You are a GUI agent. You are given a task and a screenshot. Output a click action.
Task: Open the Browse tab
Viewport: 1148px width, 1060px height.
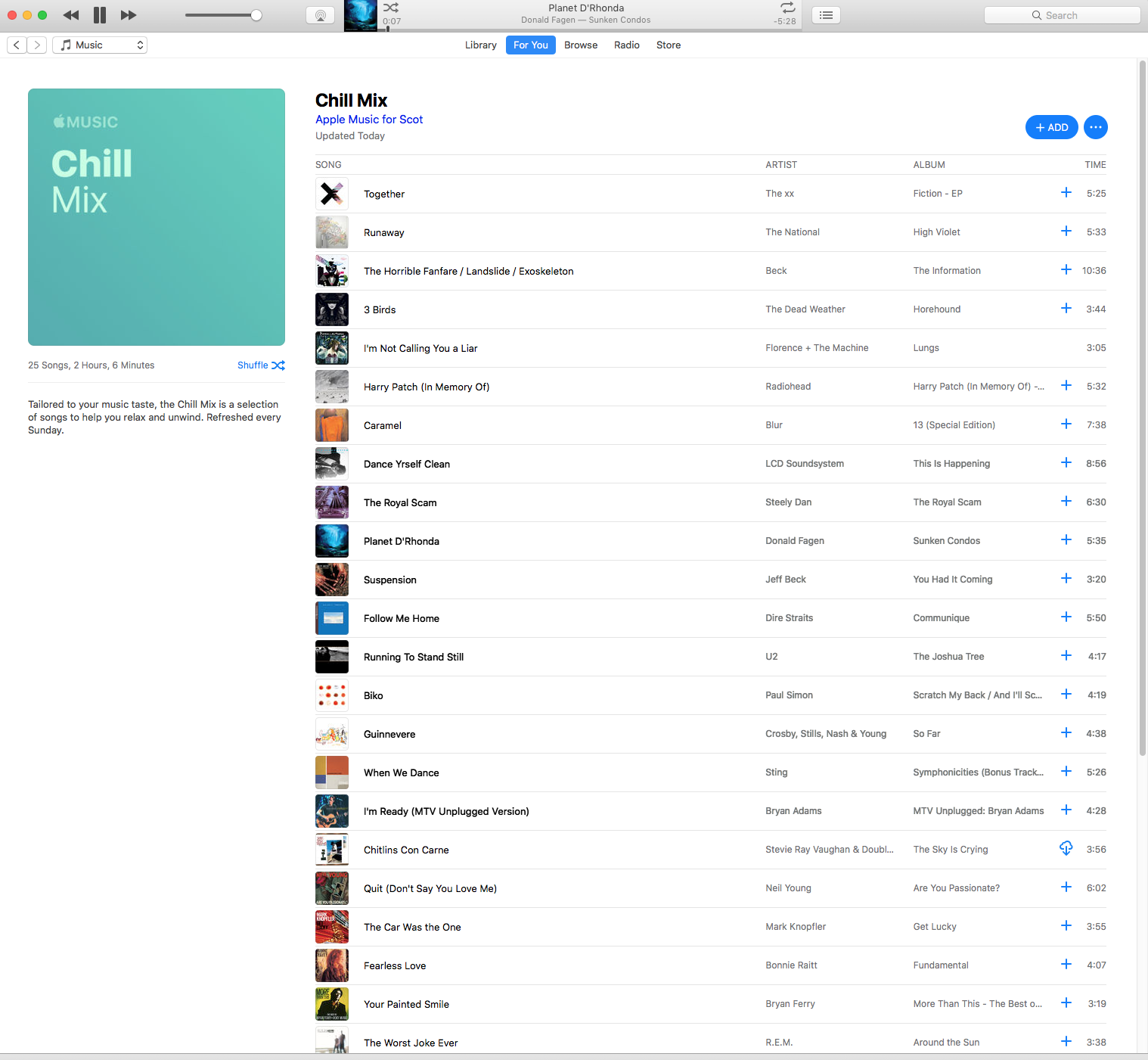[x=581, y=45]
